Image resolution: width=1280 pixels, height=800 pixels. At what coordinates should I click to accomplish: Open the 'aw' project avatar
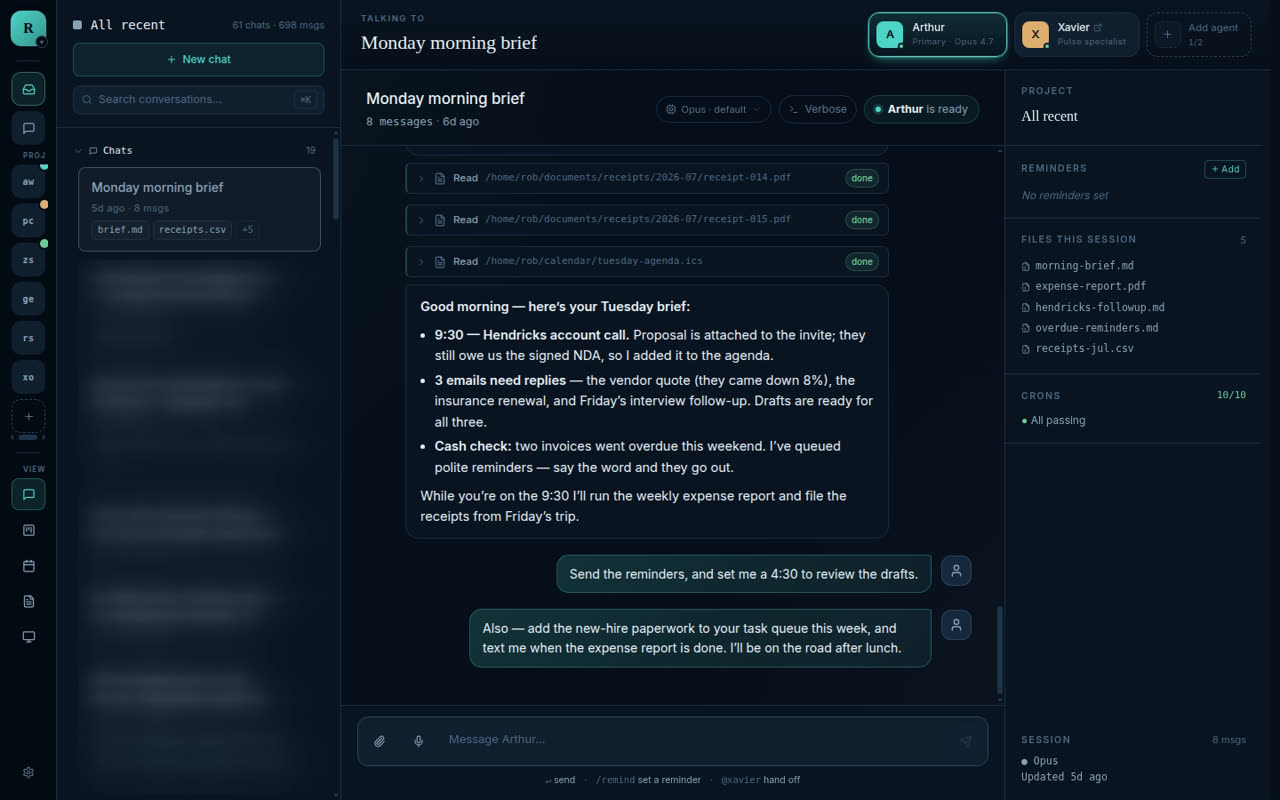point(28,182)
